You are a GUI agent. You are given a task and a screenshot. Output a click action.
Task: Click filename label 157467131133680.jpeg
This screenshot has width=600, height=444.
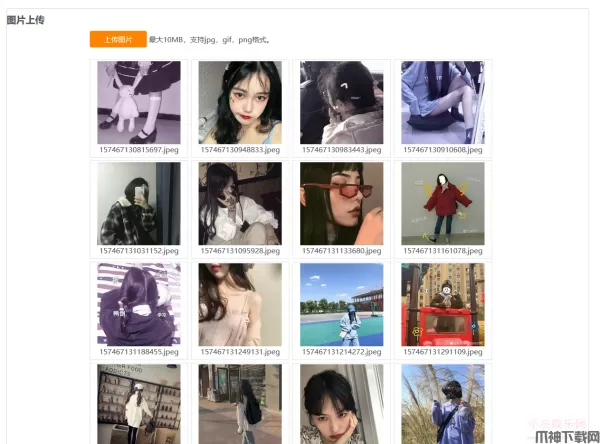[341, 251]
